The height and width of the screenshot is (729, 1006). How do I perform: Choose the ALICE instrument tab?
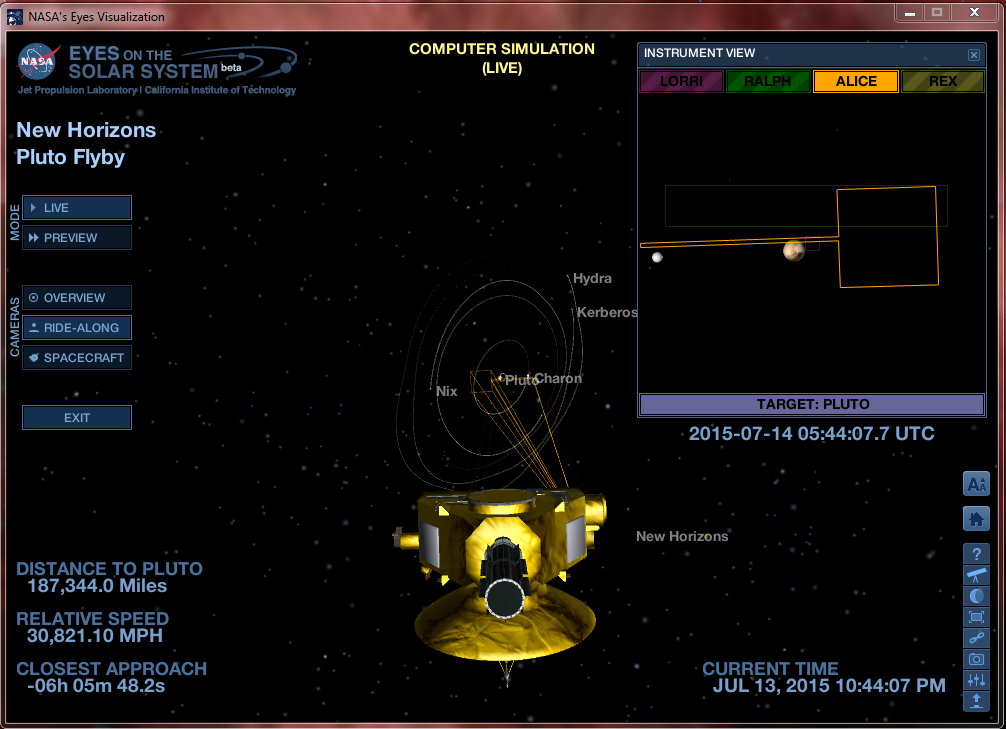(x=855, y=82)
